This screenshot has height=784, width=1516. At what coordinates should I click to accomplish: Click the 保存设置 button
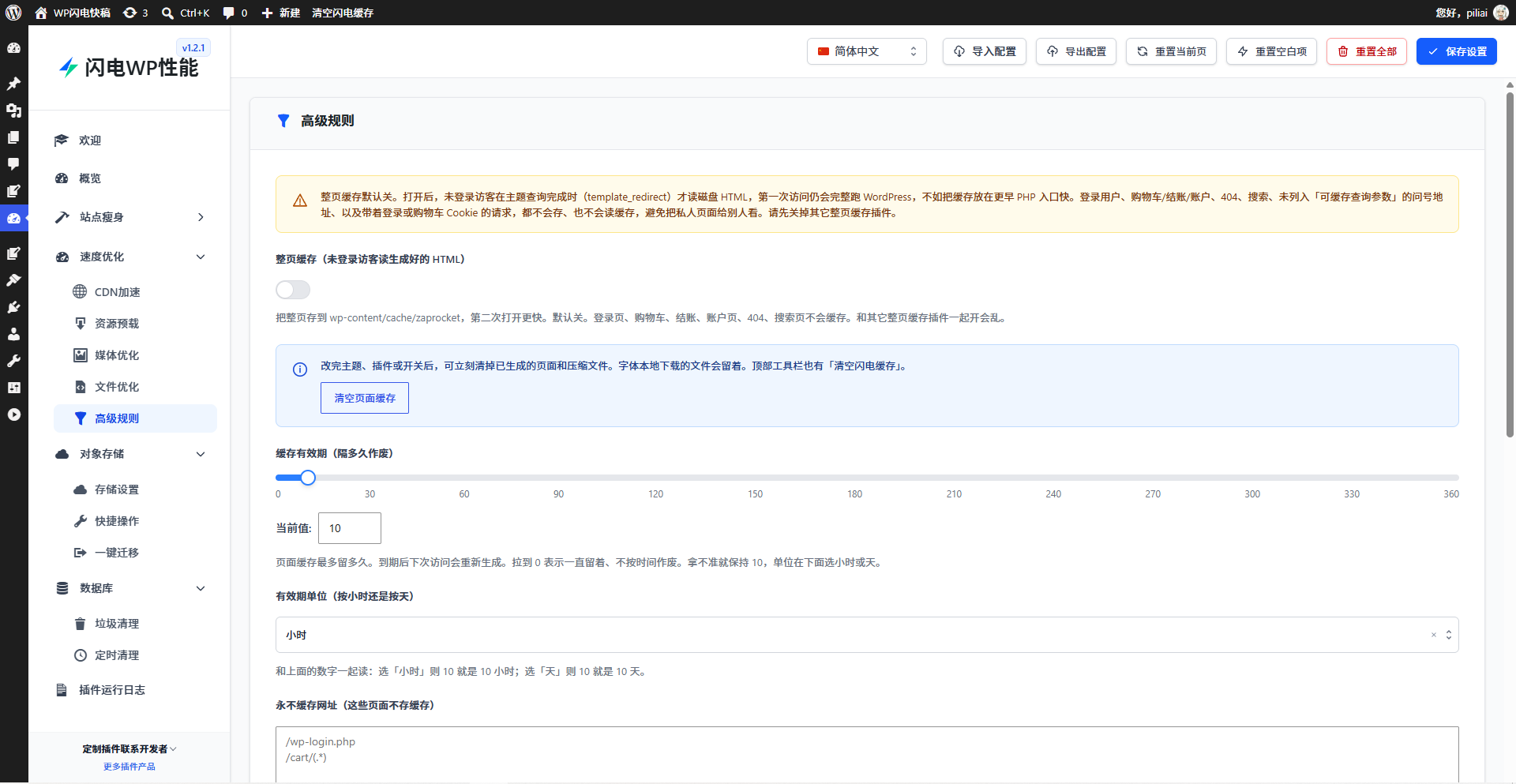tap(1456, 51)
